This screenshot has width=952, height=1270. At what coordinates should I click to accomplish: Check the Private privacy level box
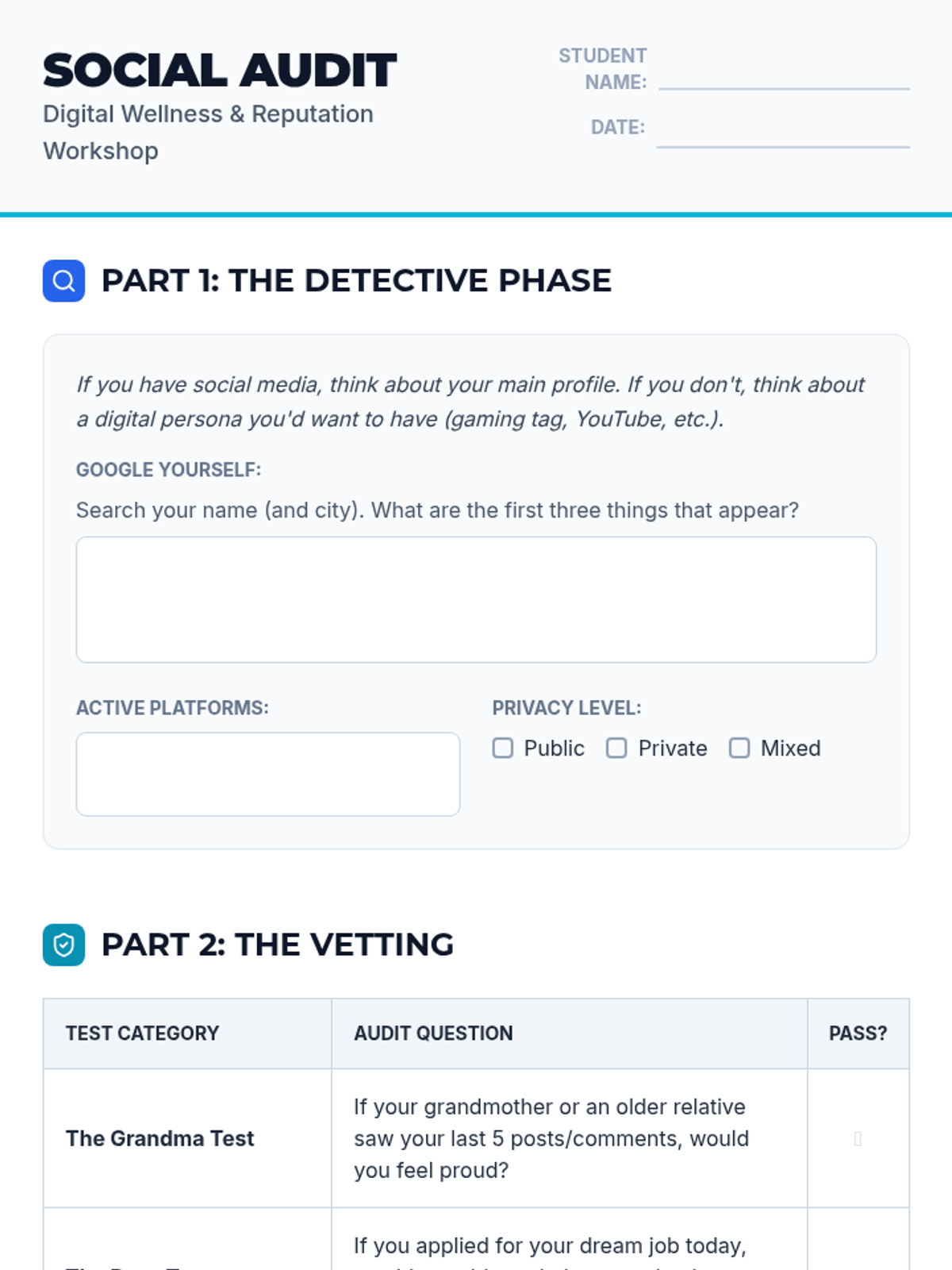click(616, 749)
